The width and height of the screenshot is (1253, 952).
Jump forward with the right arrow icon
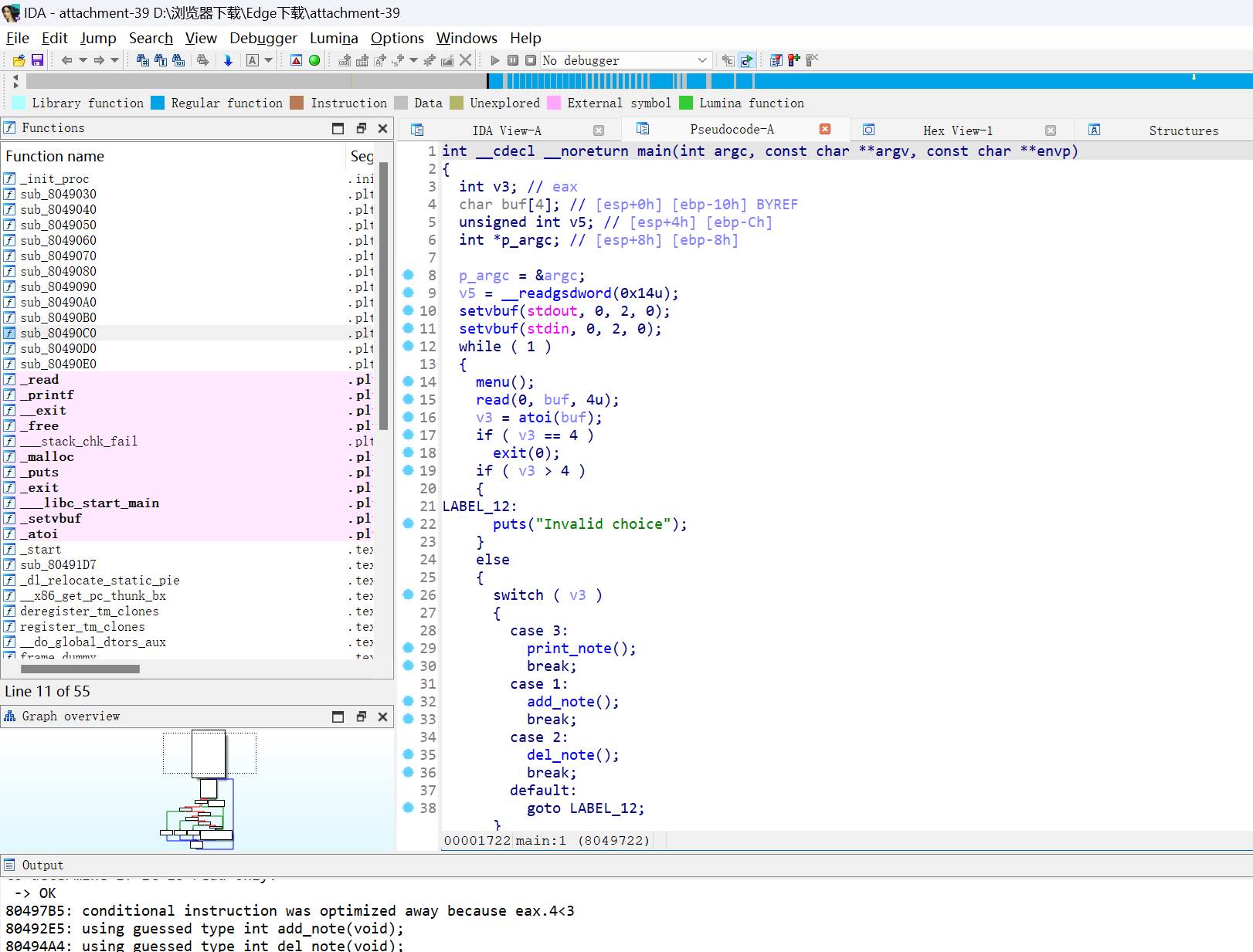click(99, 60)
